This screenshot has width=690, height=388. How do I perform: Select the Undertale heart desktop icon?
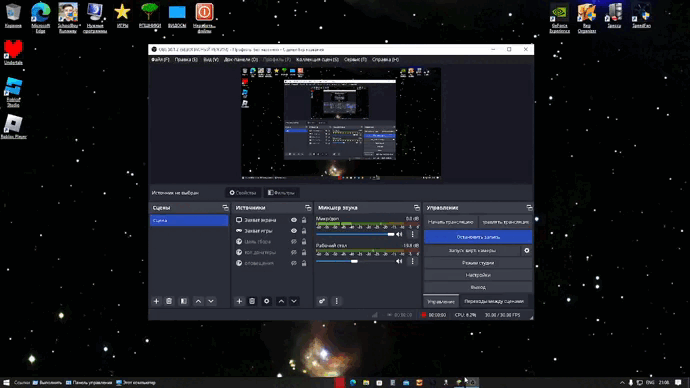(13, 52)
